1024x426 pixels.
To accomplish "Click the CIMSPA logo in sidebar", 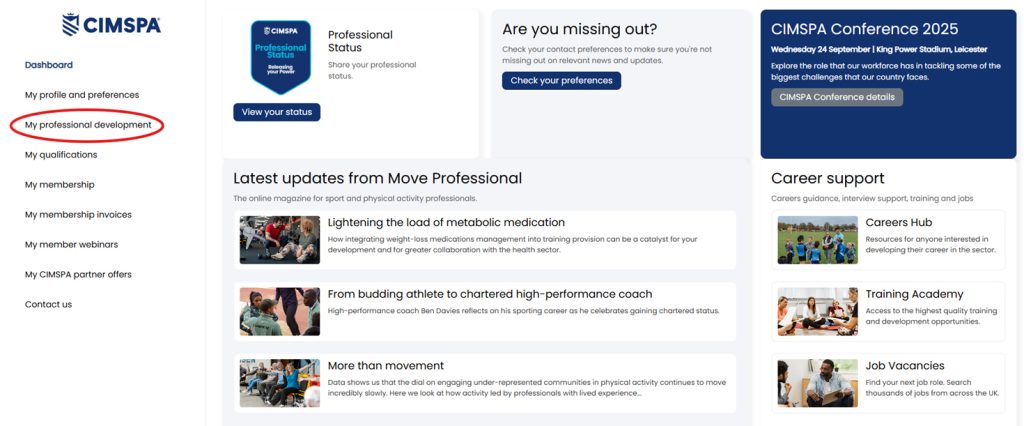I will 110,24.
